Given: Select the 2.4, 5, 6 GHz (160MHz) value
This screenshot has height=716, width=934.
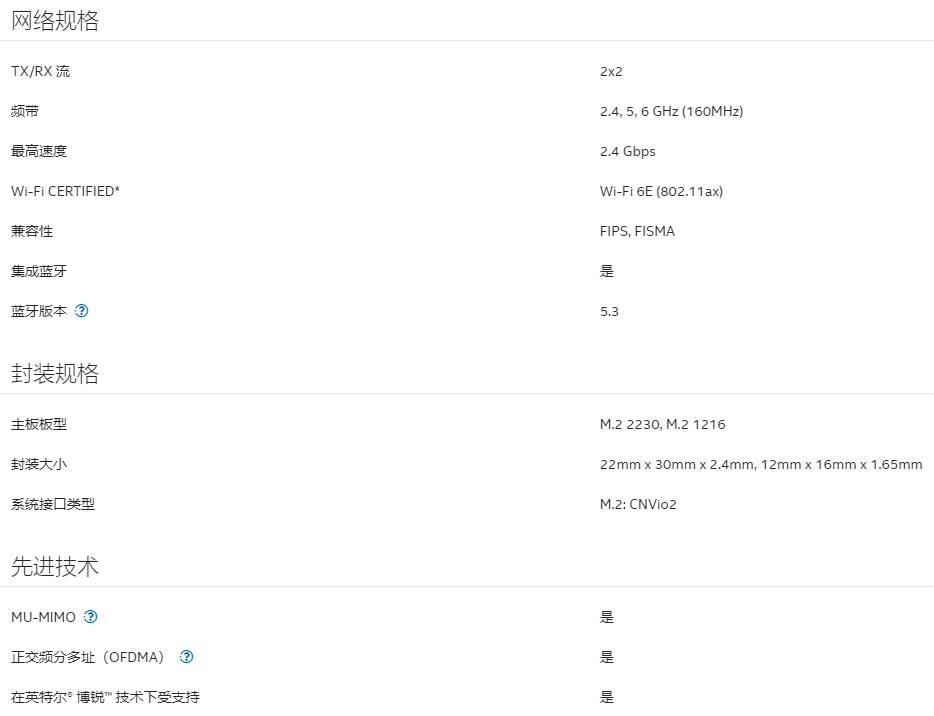Looking at the screenshot, I should (x=671, y=111).
